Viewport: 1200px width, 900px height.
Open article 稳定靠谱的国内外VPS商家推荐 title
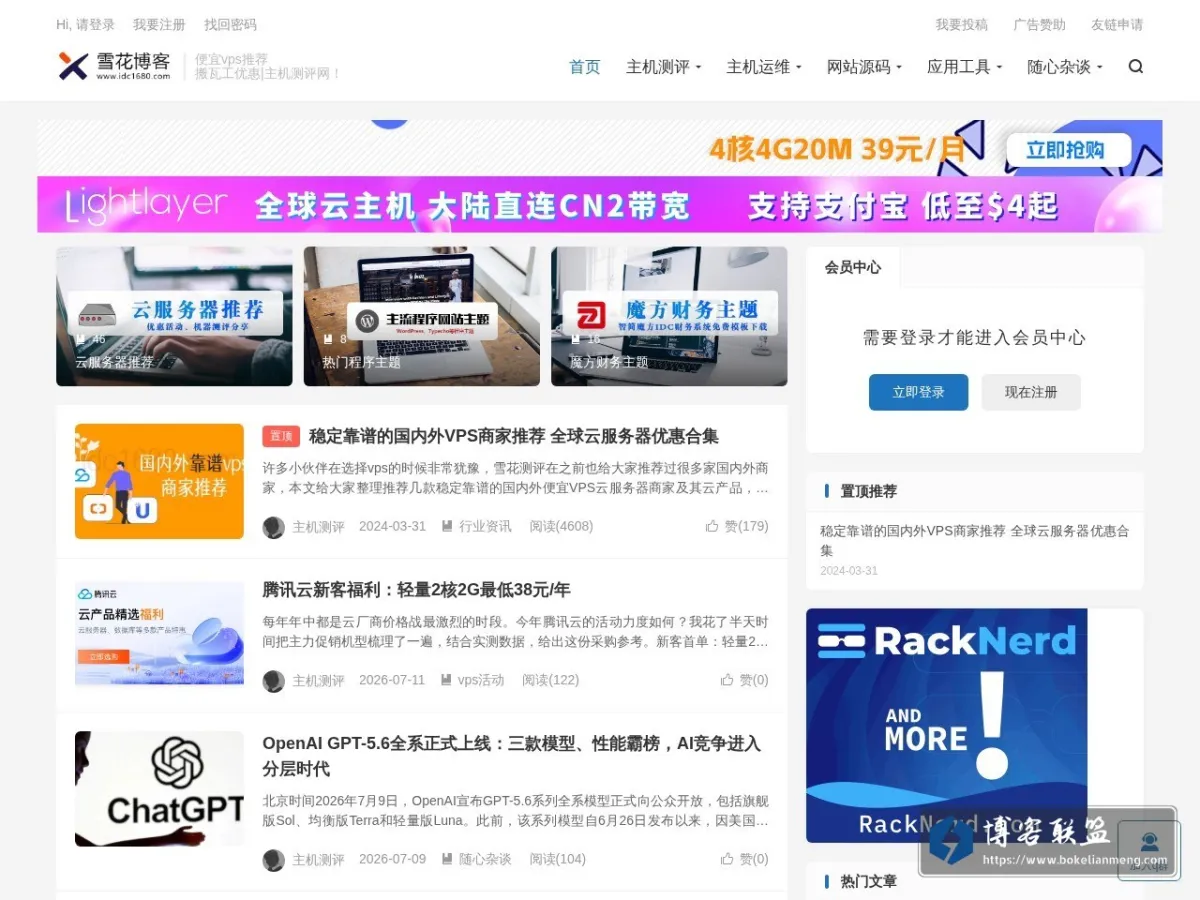pos(514,436)
